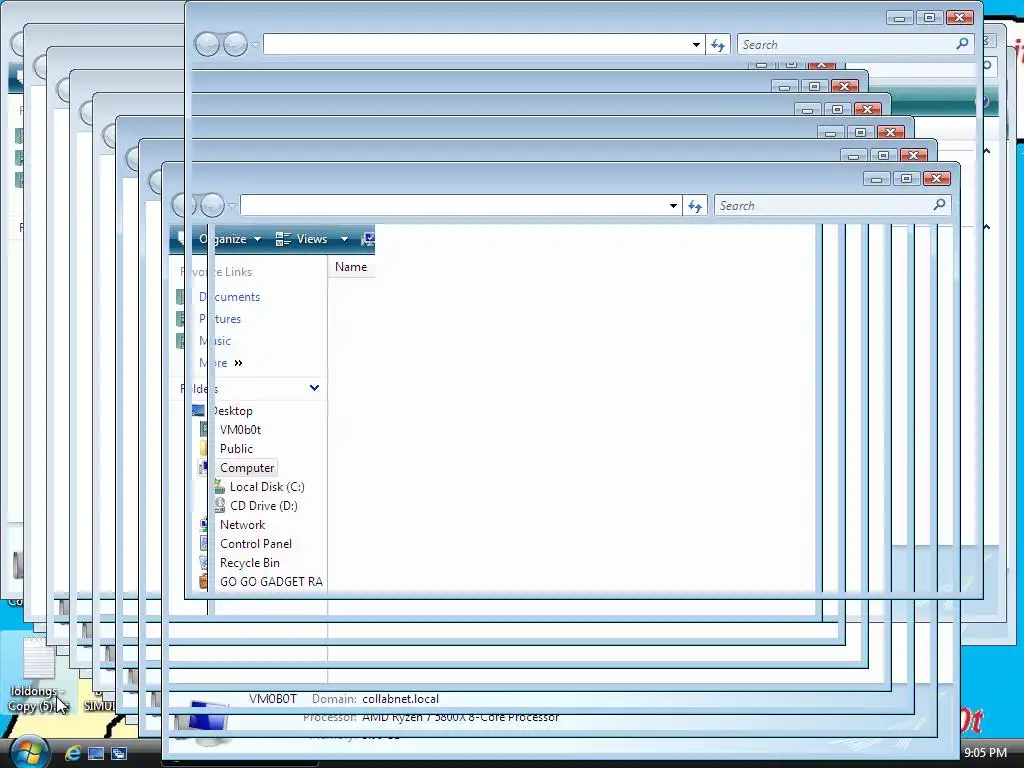
Task: Maximize the topmost Explorer window
Action: tap(929, 17)
